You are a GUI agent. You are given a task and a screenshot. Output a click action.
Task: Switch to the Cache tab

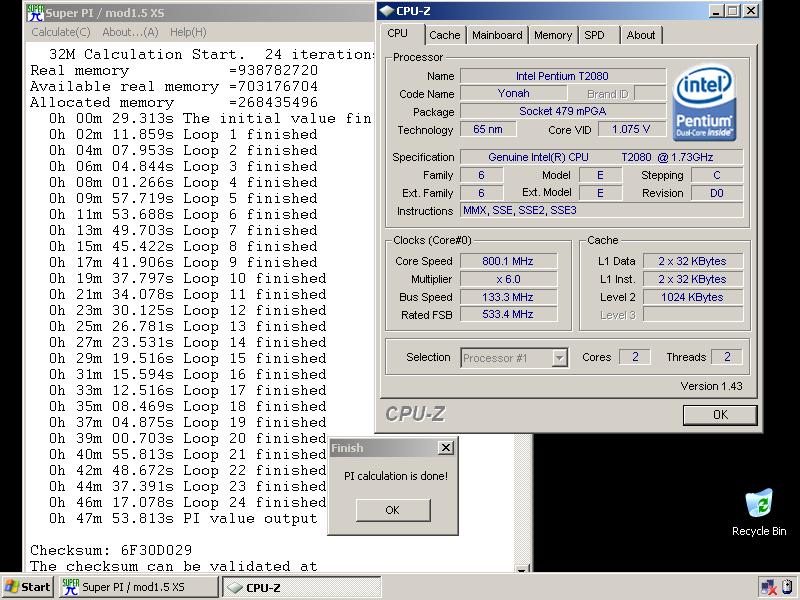pos(444,35)
